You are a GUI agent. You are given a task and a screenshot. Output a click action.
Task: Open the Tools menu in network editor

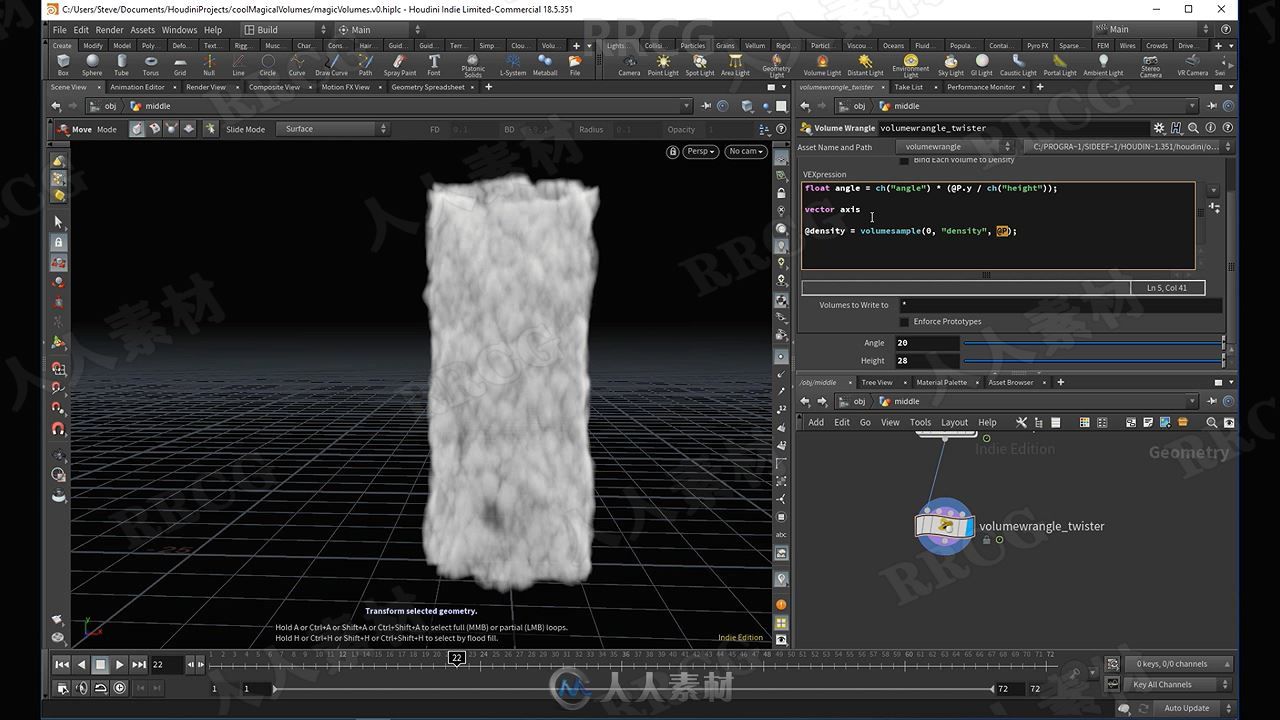pos(920,422)
